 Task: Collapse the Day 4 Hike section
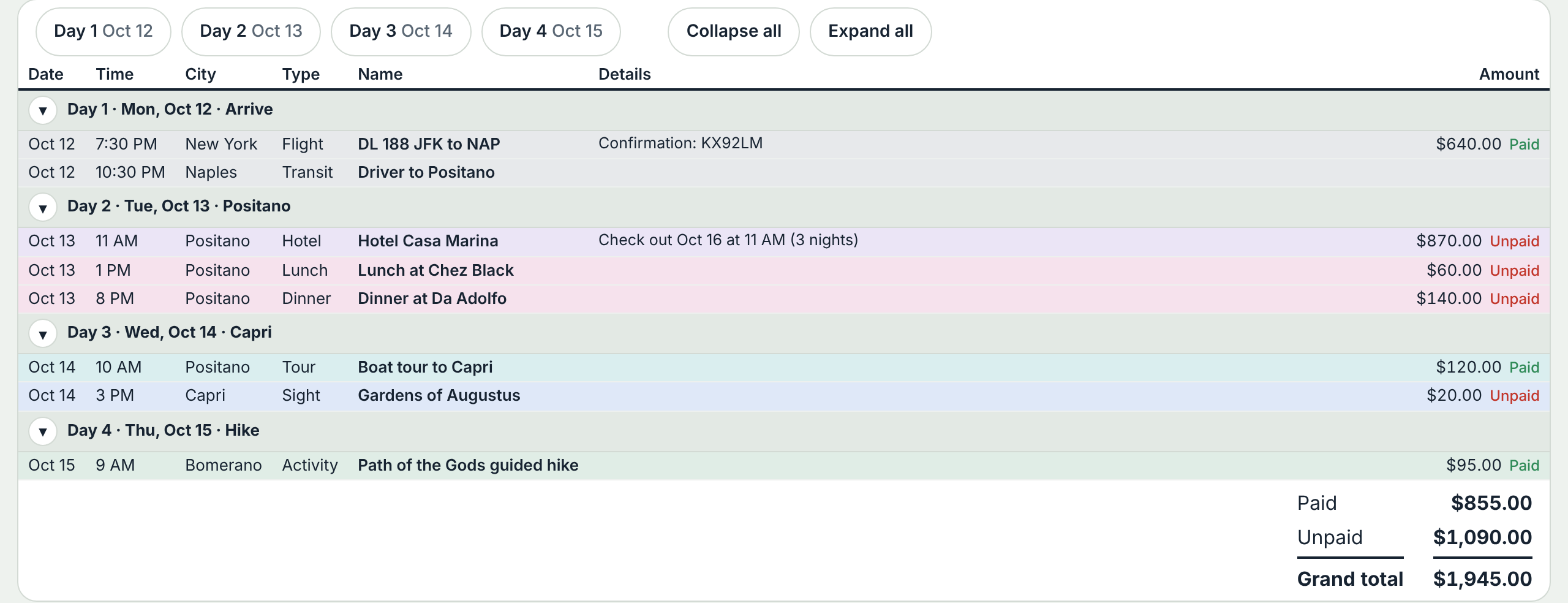[43, 431]
